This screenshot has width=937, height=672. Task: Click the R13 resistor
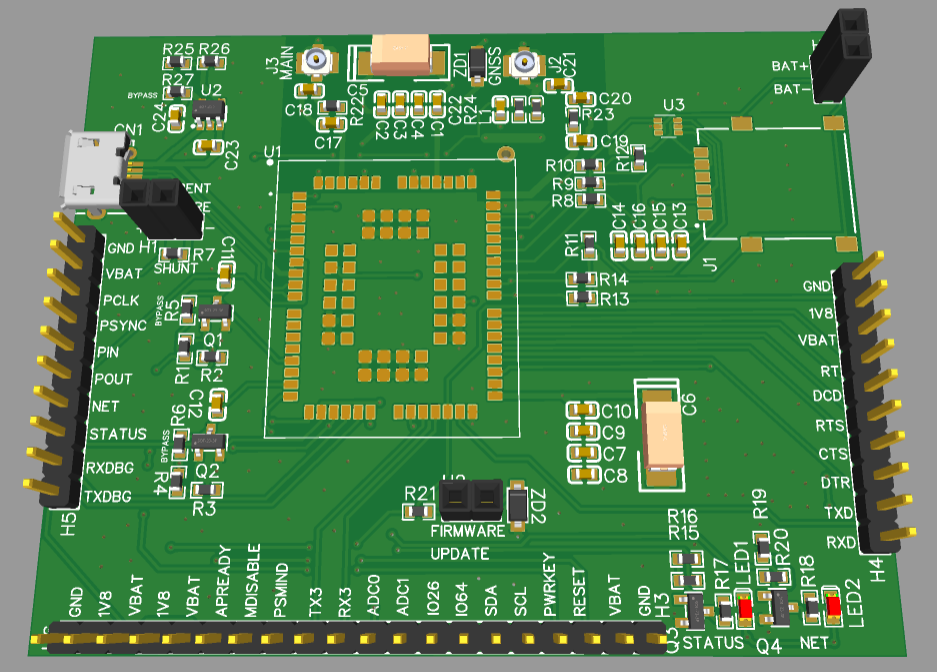(x=581, y=297)
